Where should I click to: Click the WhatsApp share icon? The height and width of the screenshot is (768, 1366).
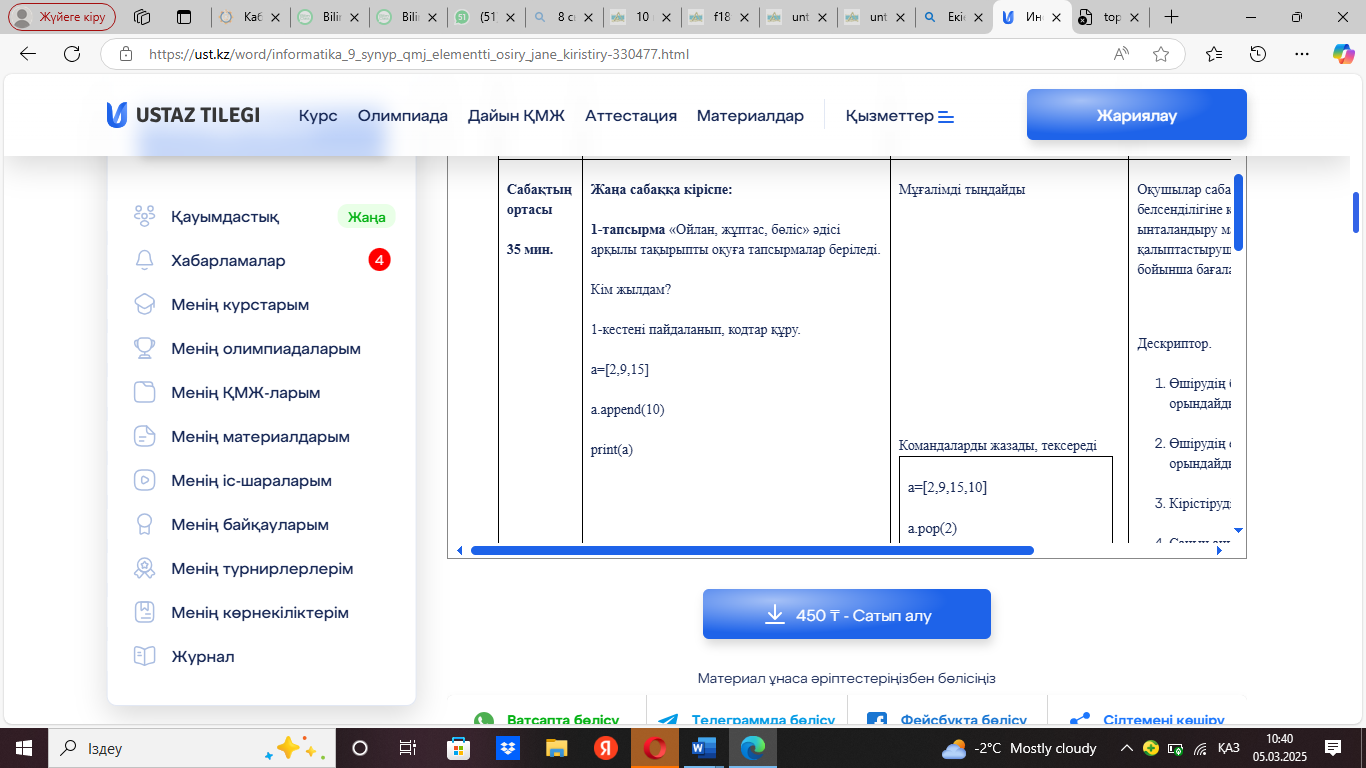pos(484,721)
